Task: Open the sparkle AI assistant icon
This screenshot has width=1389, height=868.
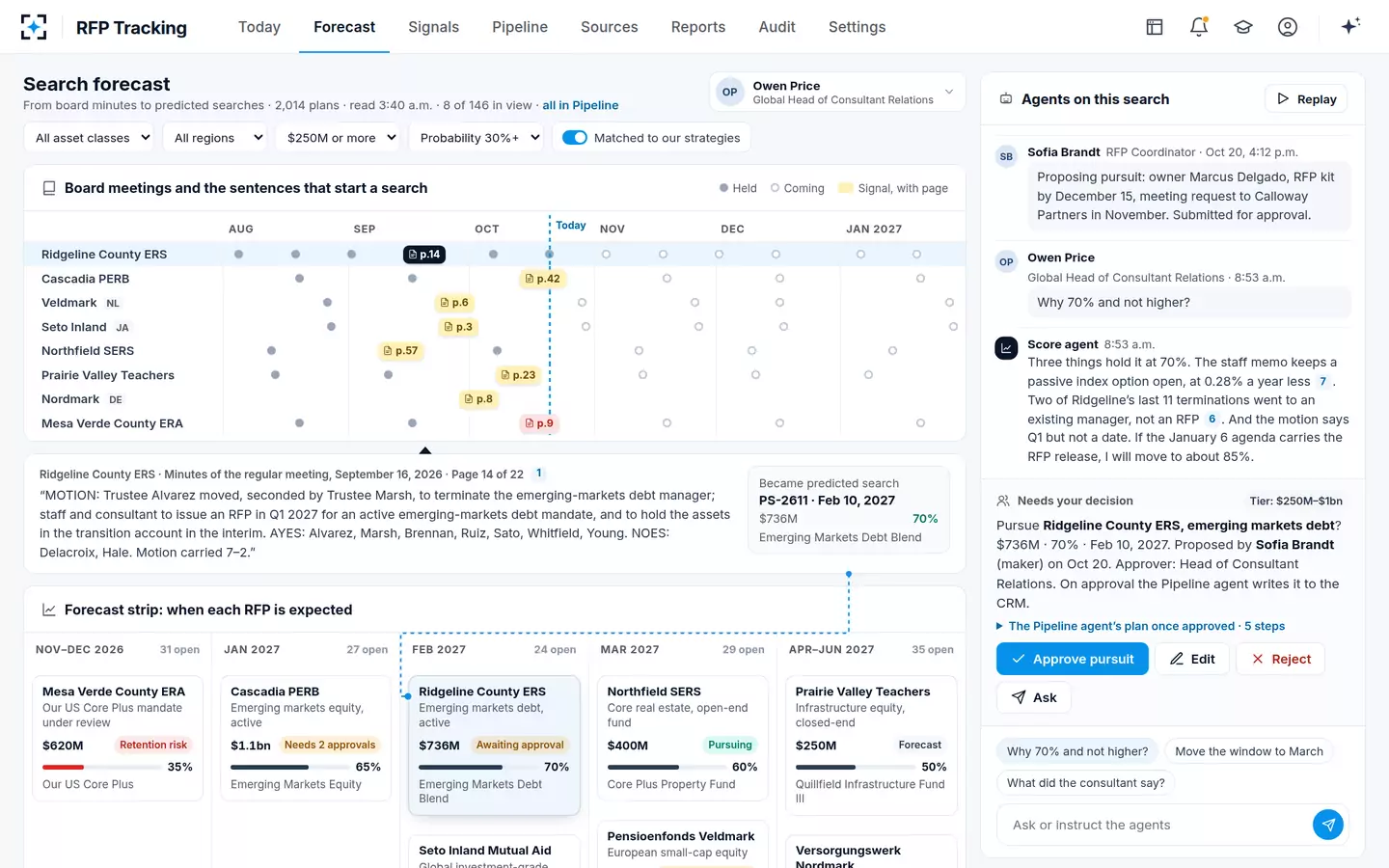Action: [x=1350, y=26]
